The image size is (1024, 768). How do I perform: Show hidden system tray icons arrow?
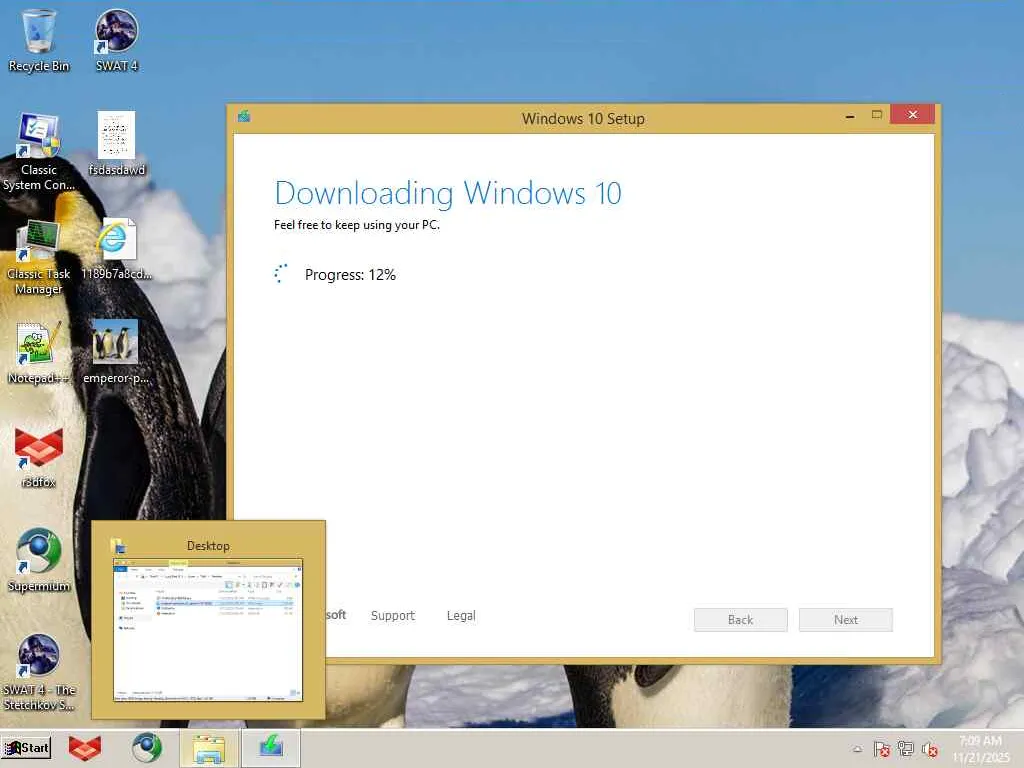(857, 749)
